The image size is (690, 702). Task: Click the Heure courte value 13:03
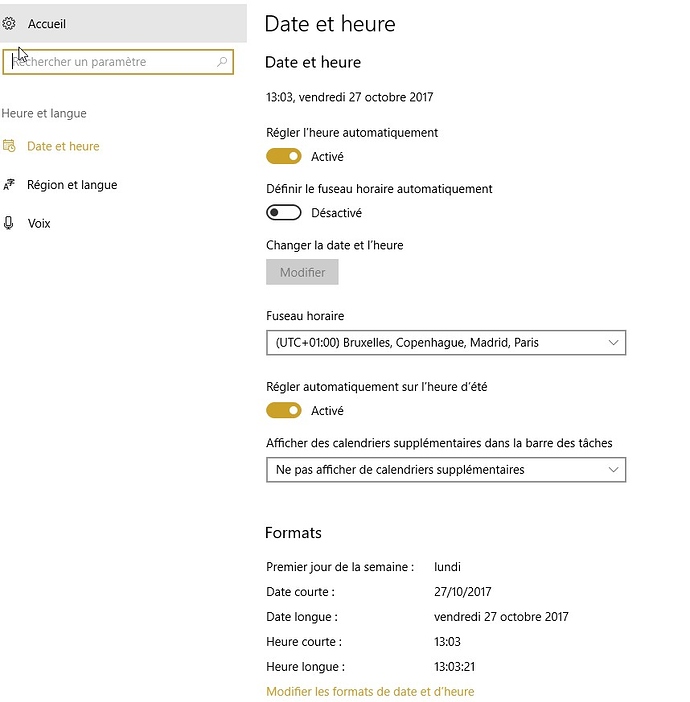tap(447, 642)
